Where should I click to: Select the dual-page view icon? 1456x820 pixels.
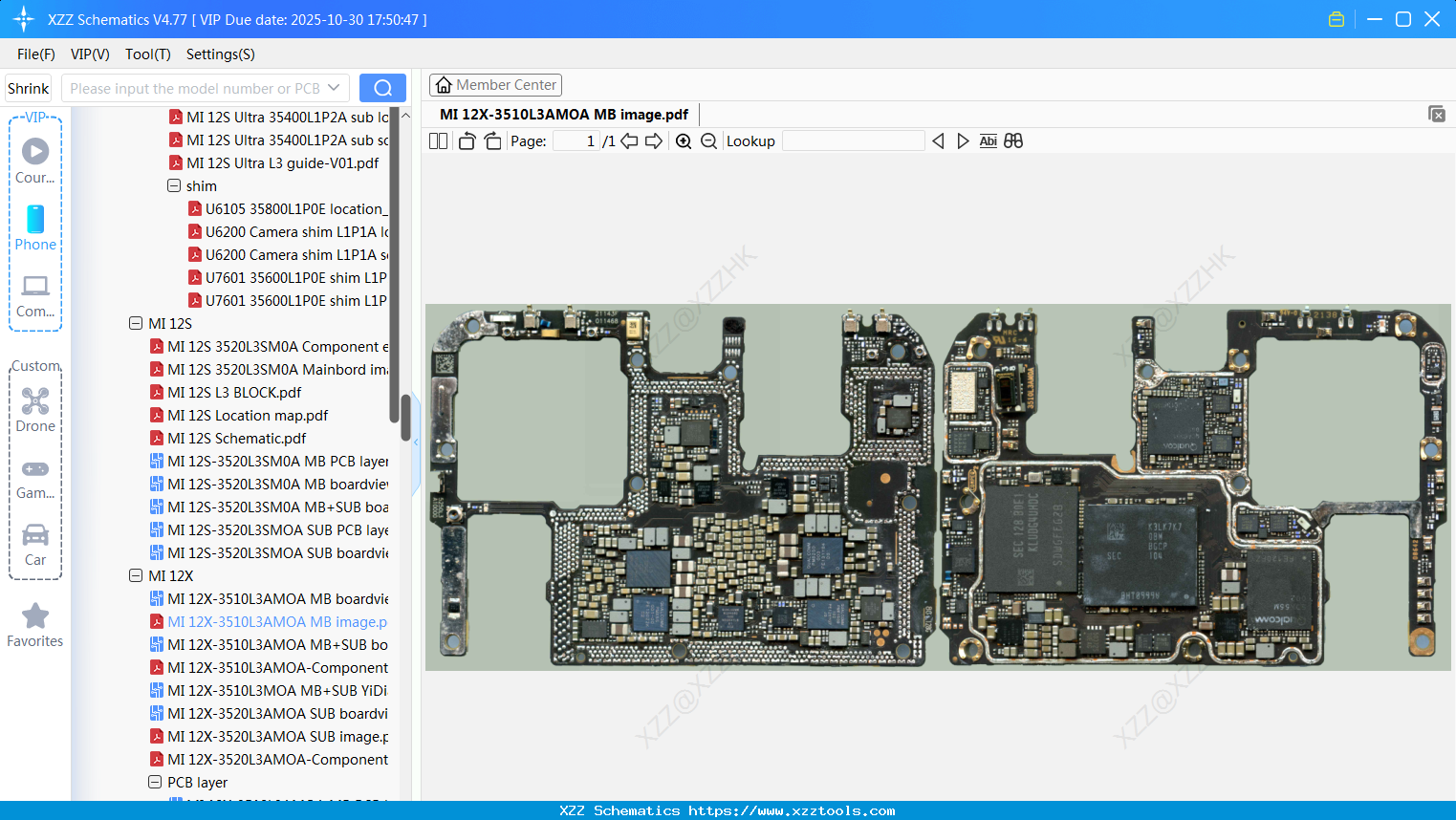437,140
